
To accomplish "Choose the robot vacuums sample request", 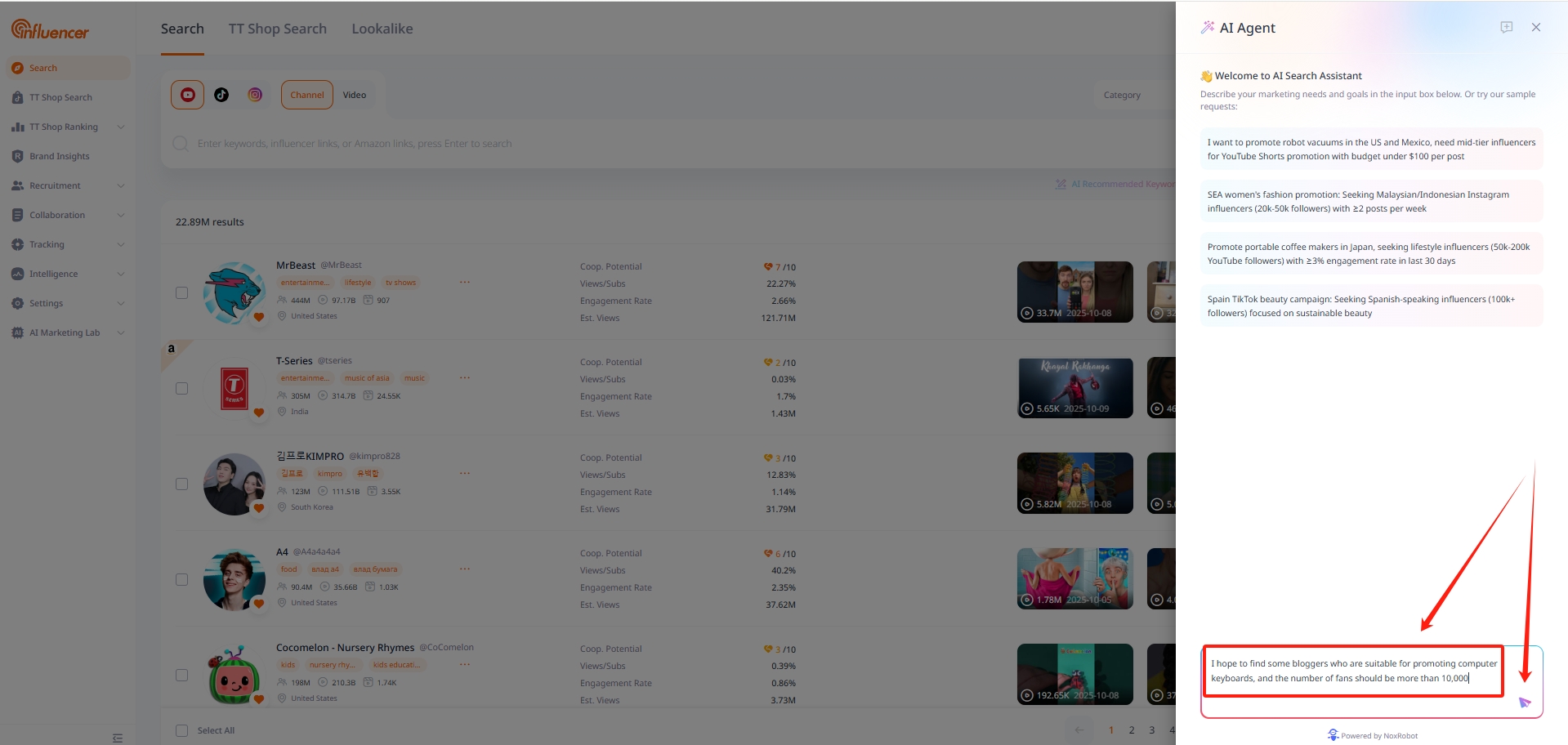I will [x=1370, y=149].
